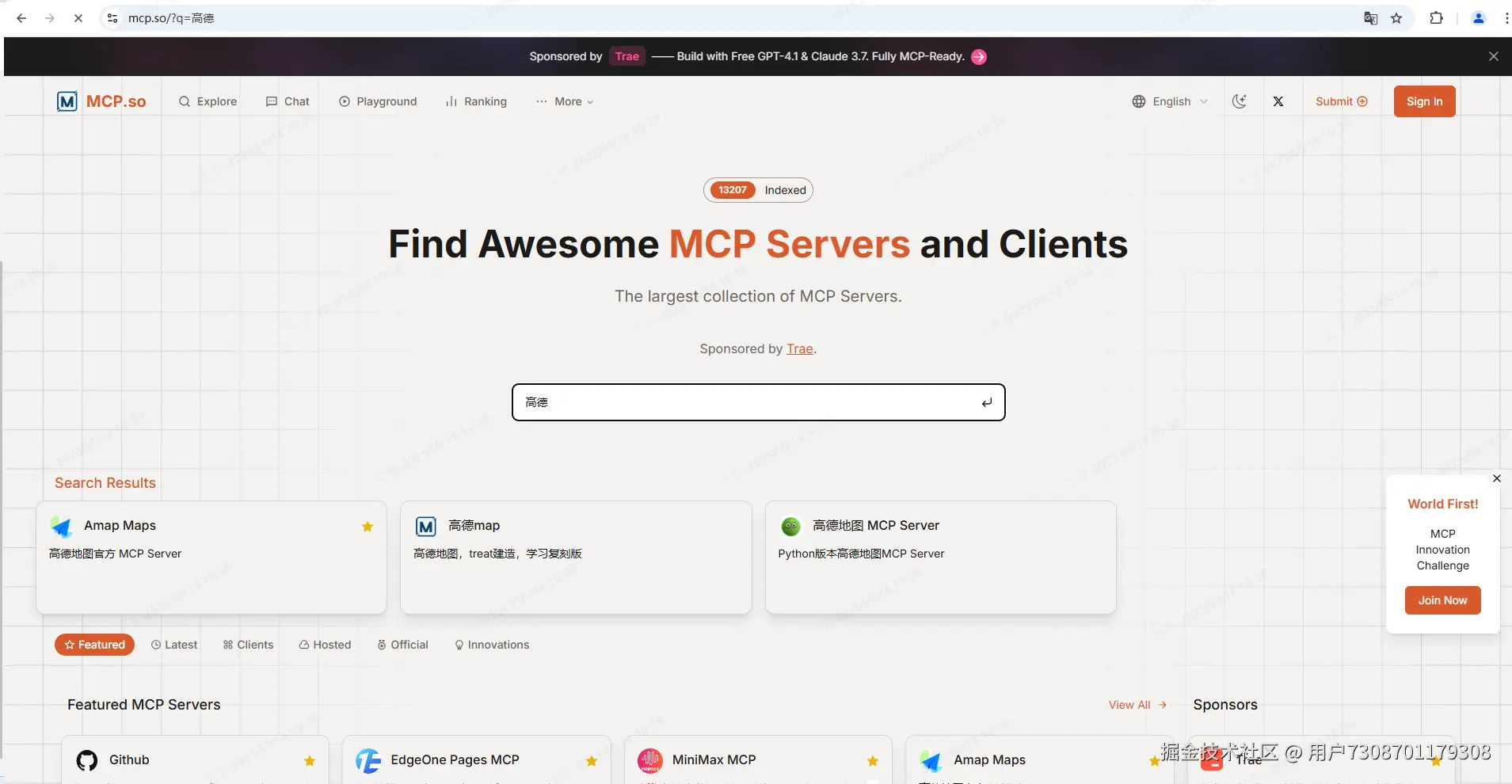
Task: Click the Search Results heading
Action: [x=105, y=483]
